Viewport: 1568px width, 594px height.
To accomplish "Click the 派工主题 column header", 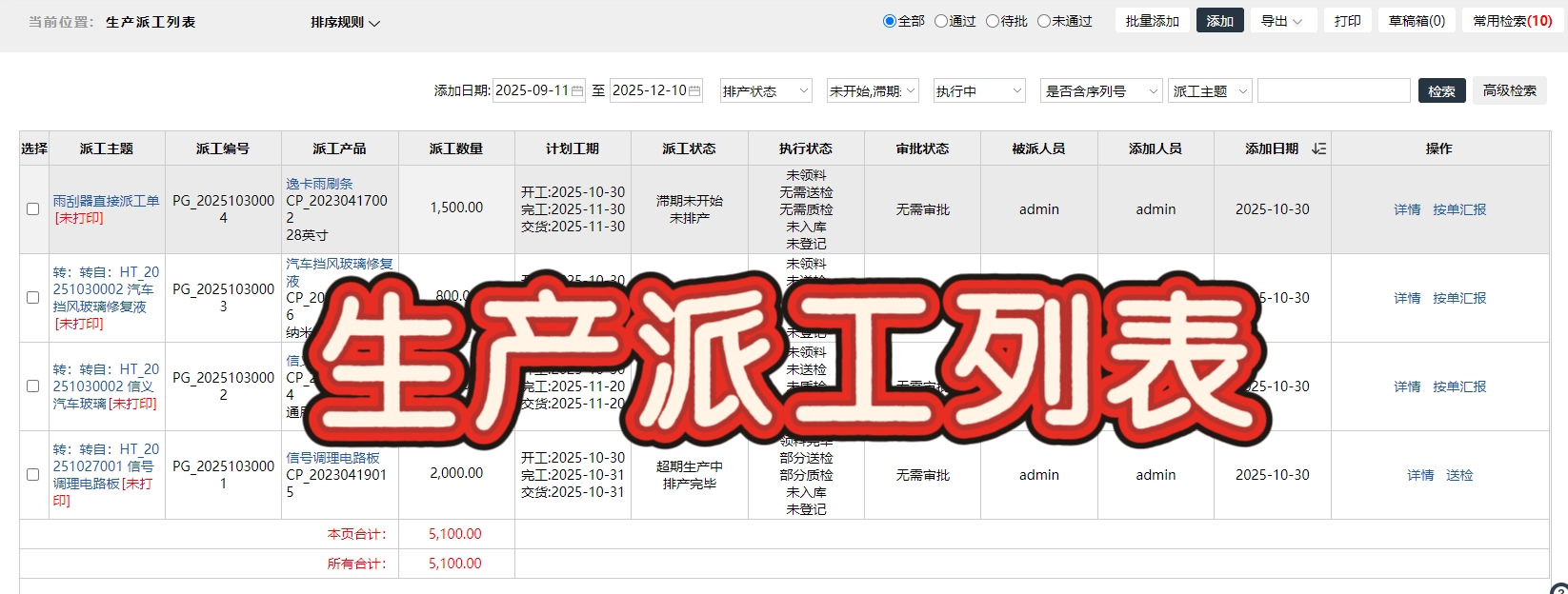I will (107, 148).
